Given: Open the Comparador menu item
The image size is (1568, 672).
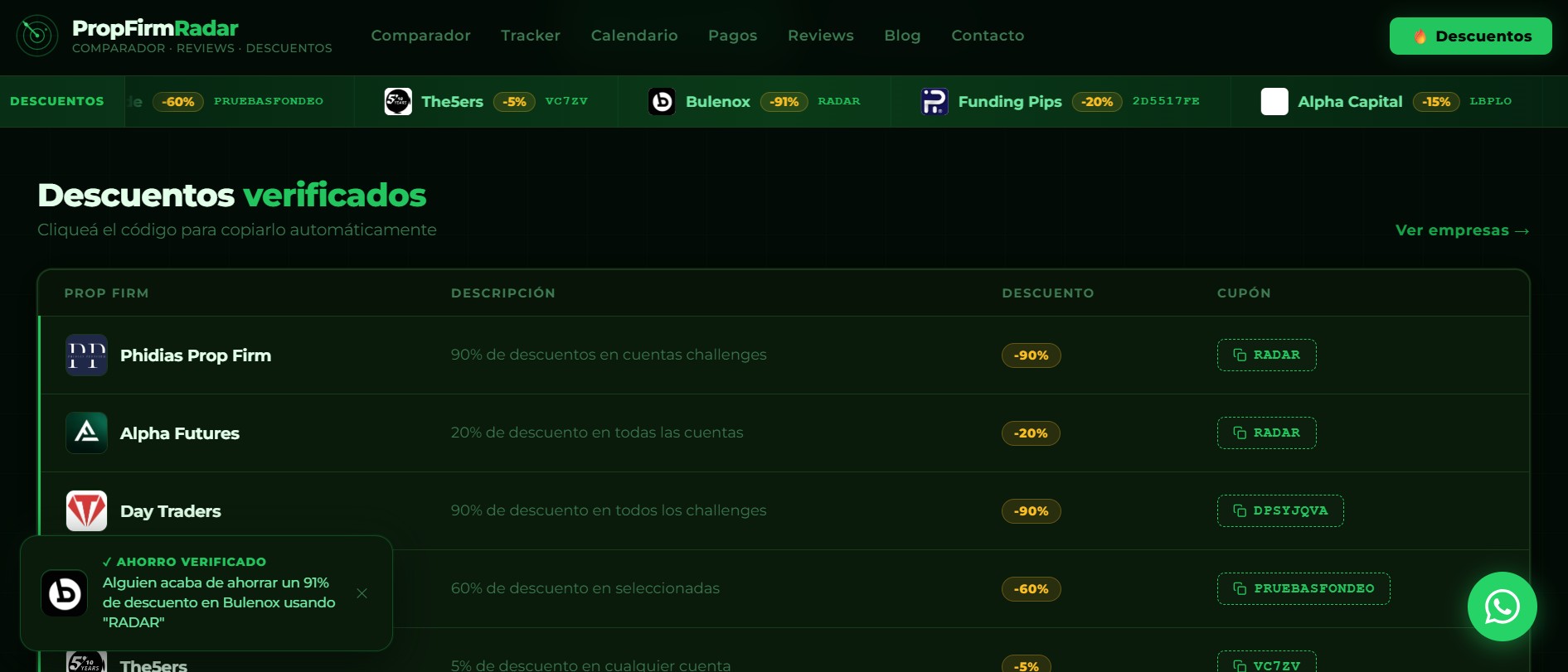Looking at the screenshot, I should point(420,36).
